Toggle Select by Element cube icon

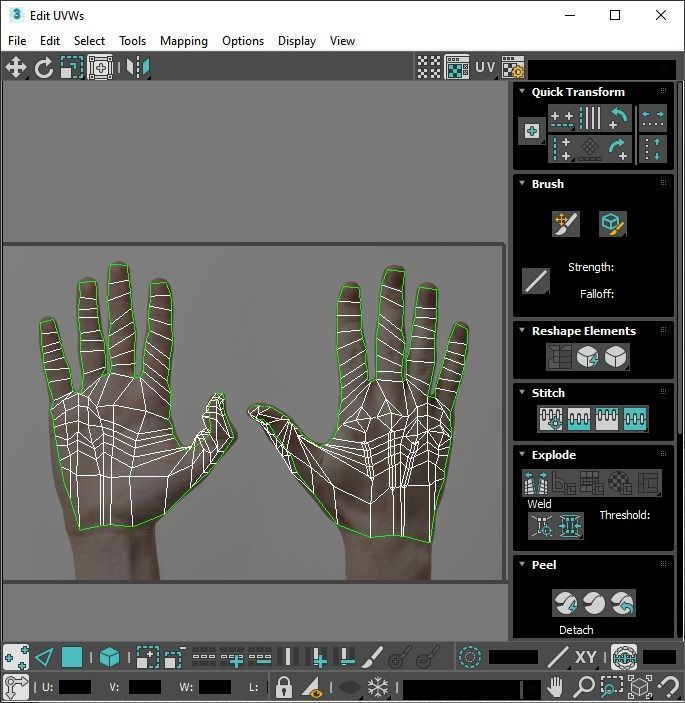pos(109,658)
